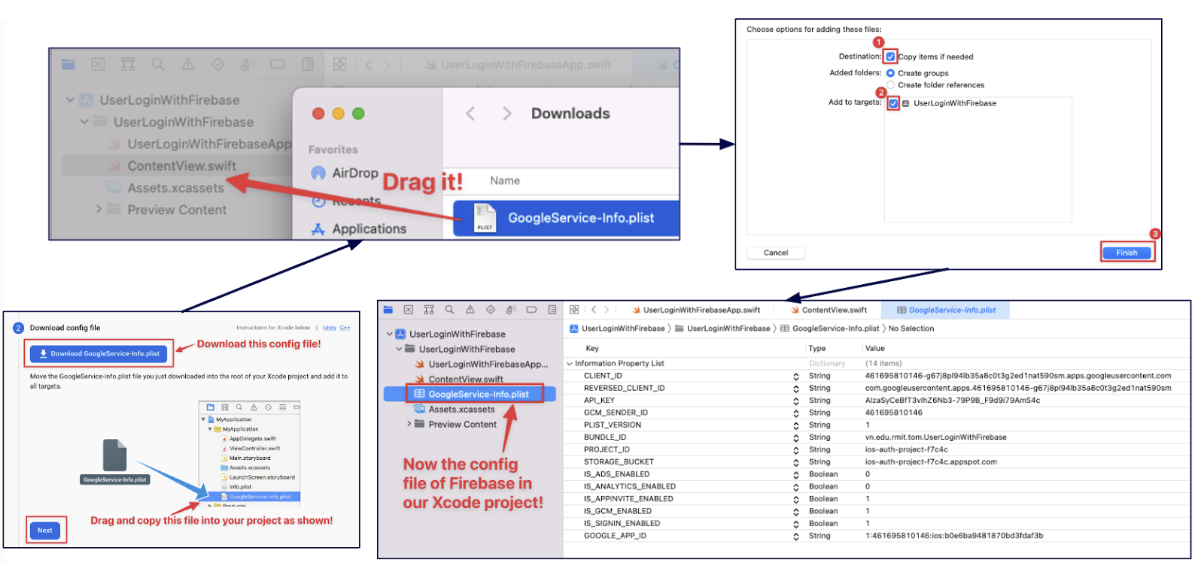The height and width of the screenshot is (567, 1200).
Task: Open Debug navigator in the plist editor Xcode window
Action: [511, 310]
